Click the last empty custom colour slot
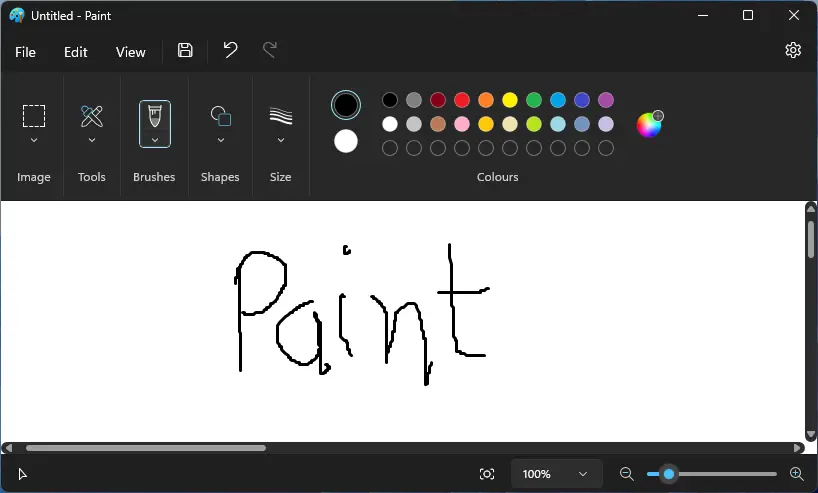 606,148
